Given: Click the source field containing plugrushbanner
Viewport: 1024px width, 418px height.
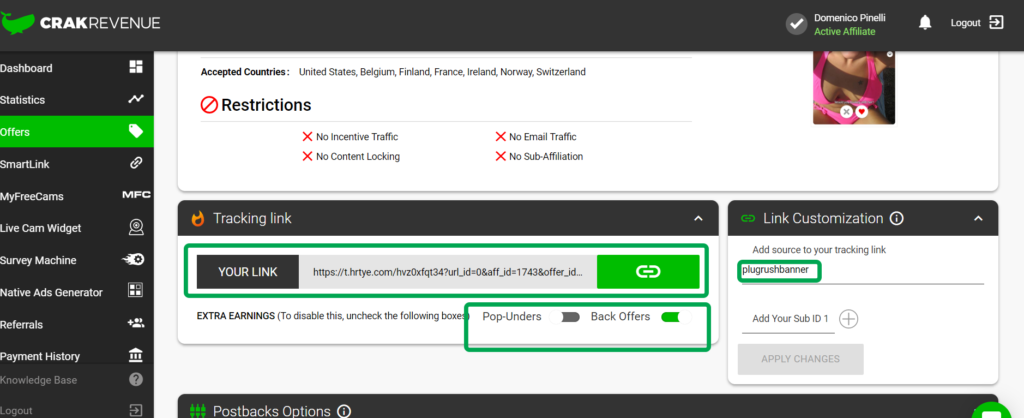Looking at the screenshot, I should click(x=863, y=270).
